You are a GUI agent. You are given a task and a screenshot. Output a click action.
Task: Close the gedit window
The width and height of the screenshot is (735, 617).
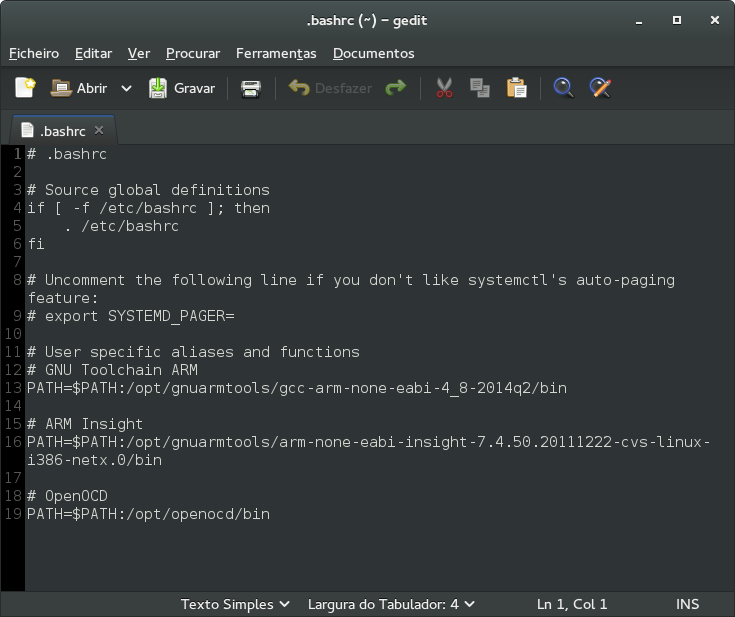[714, 20]
